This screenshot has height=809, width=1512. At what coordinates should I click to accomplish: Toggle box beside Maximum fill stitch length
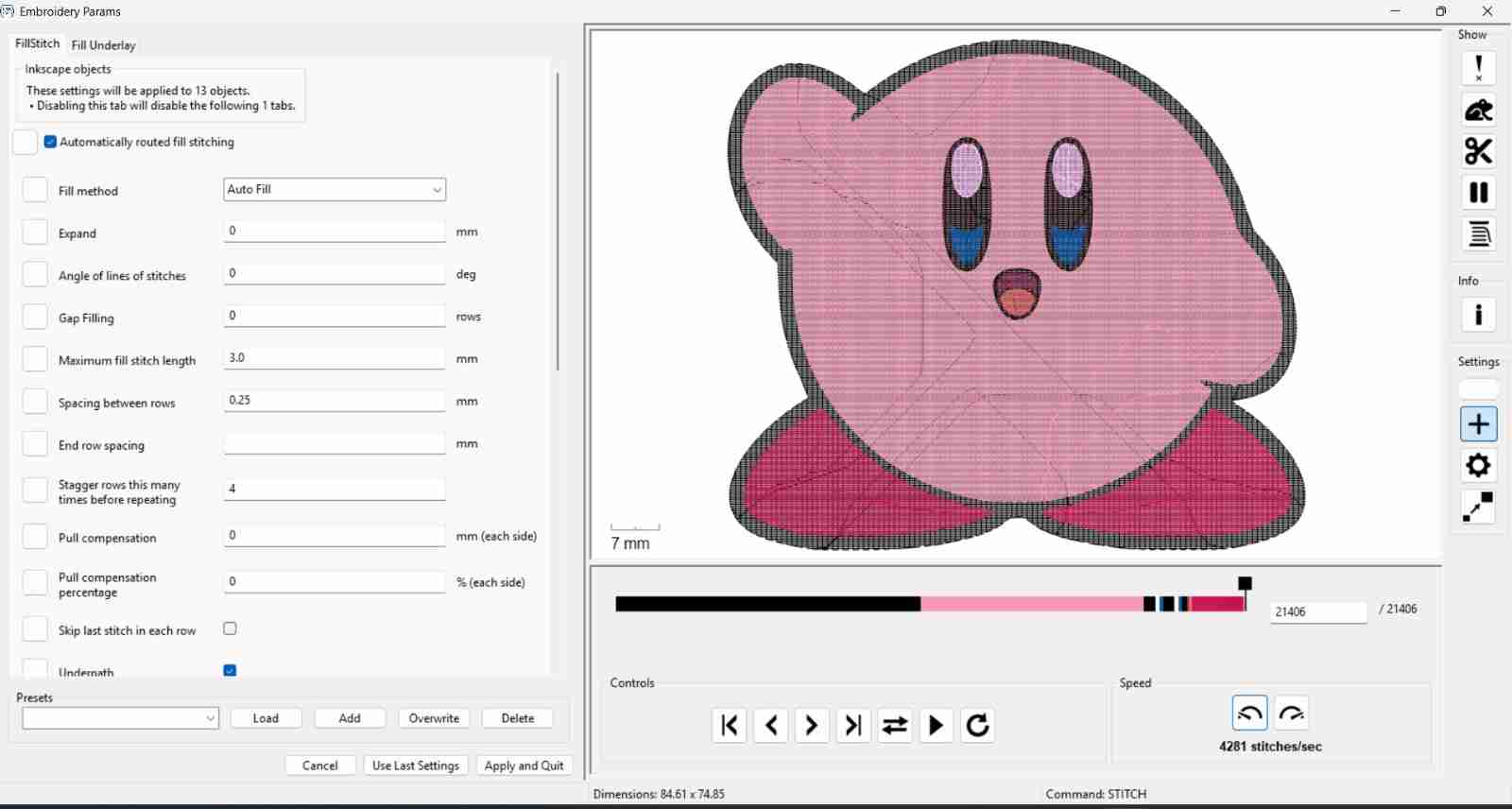pos(35,359)
